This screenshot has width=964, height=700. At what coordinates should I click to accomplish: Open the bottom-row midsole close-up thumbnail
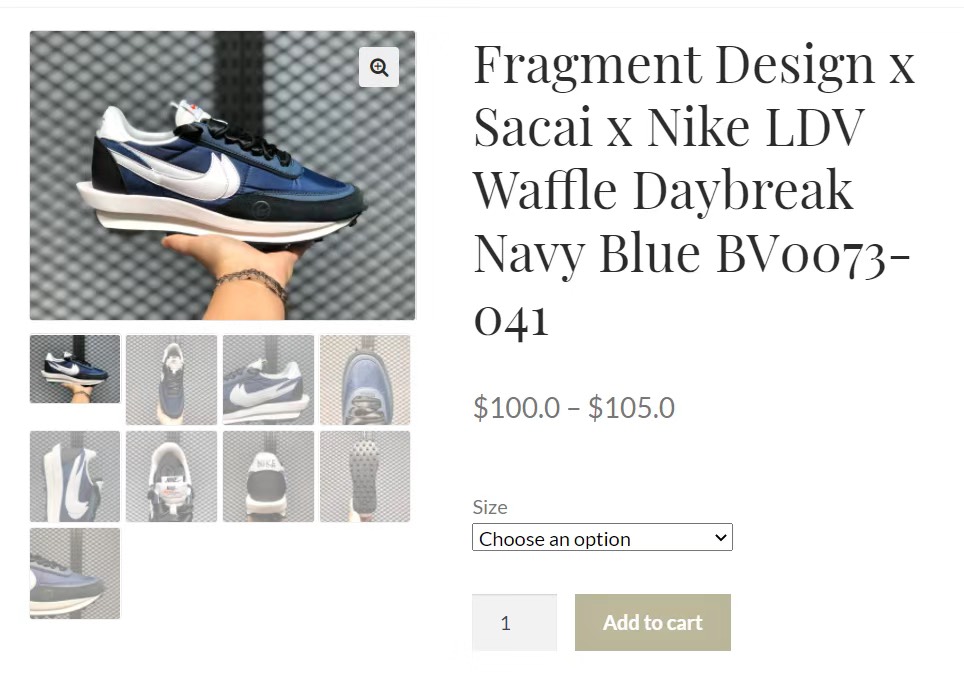75,573
